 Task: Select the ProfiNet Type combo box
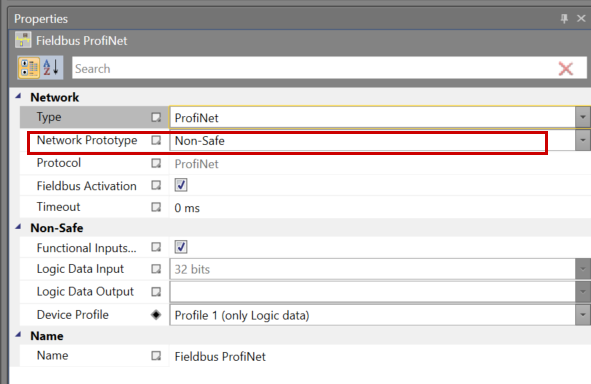pyautogui.click(x=372, y=118)
